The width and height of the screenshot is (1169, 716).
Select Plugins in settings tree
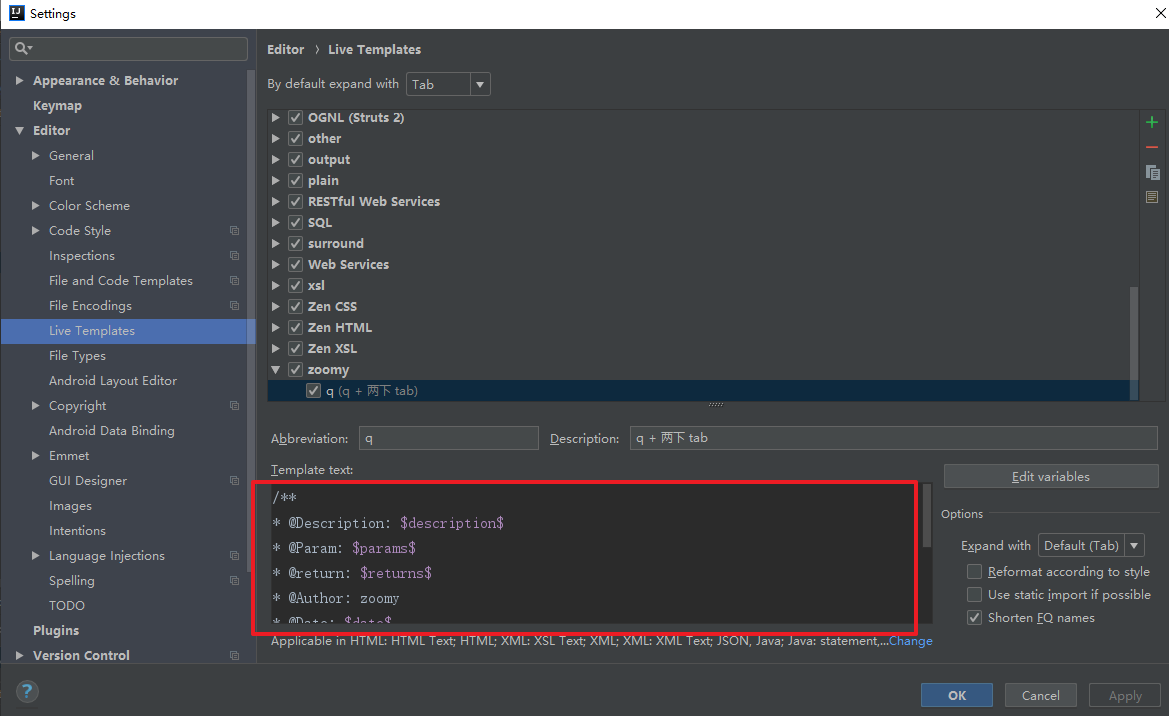[56, 630]
